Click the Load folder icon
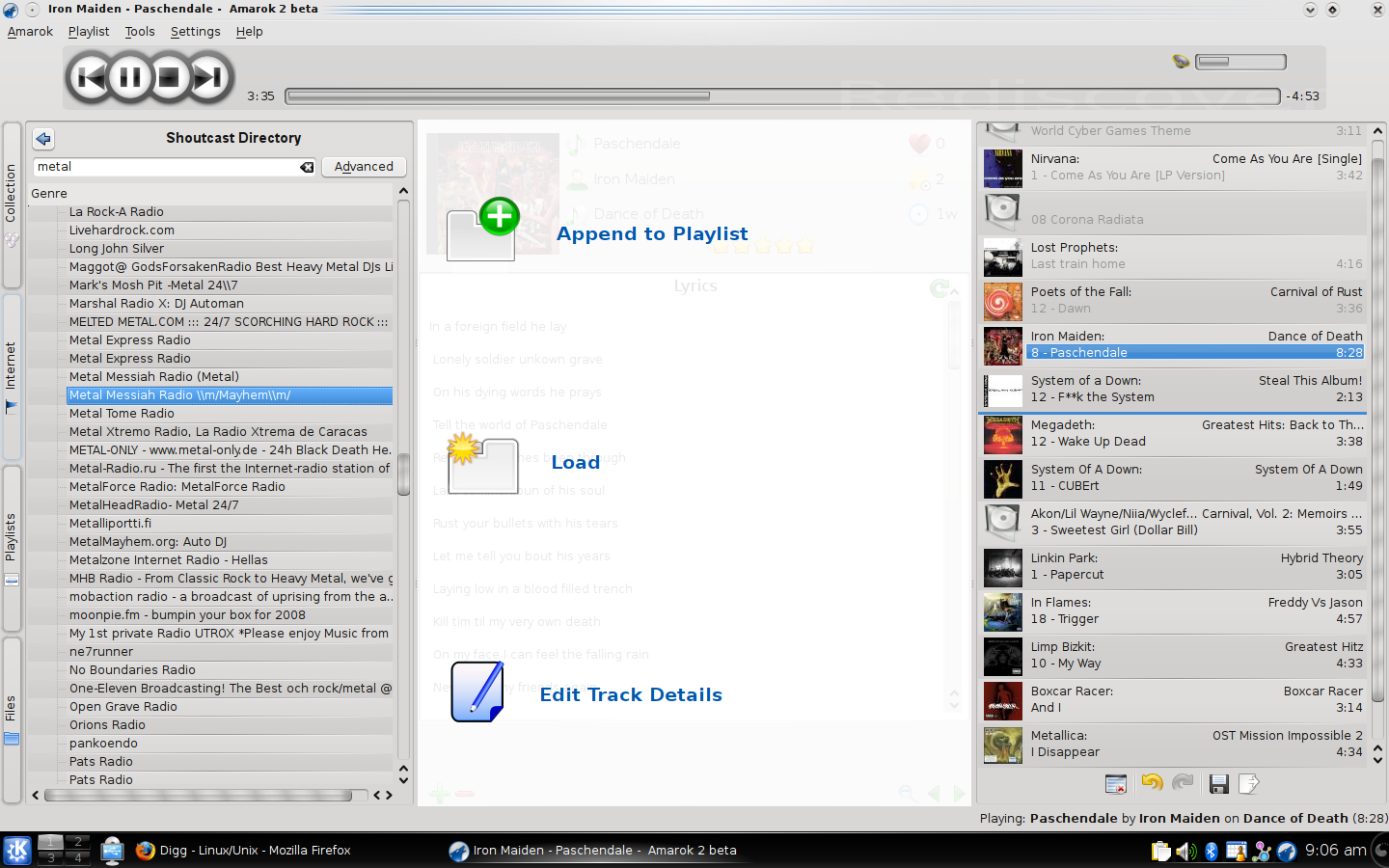 [482, 463]
